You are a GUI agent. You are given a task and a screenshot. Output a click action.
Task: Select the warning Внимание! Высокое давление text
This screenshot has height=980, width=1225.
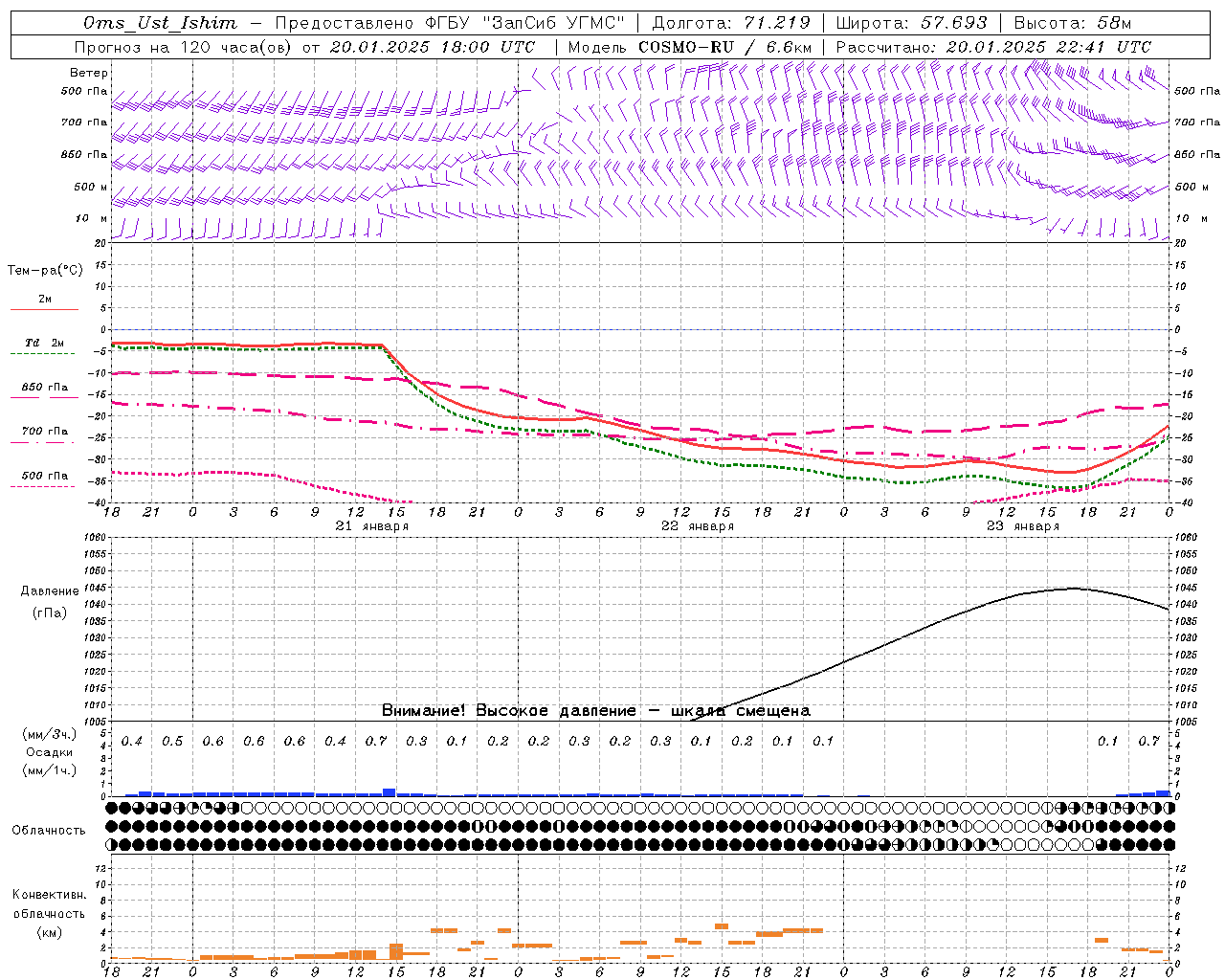click(x=509, y=710)
